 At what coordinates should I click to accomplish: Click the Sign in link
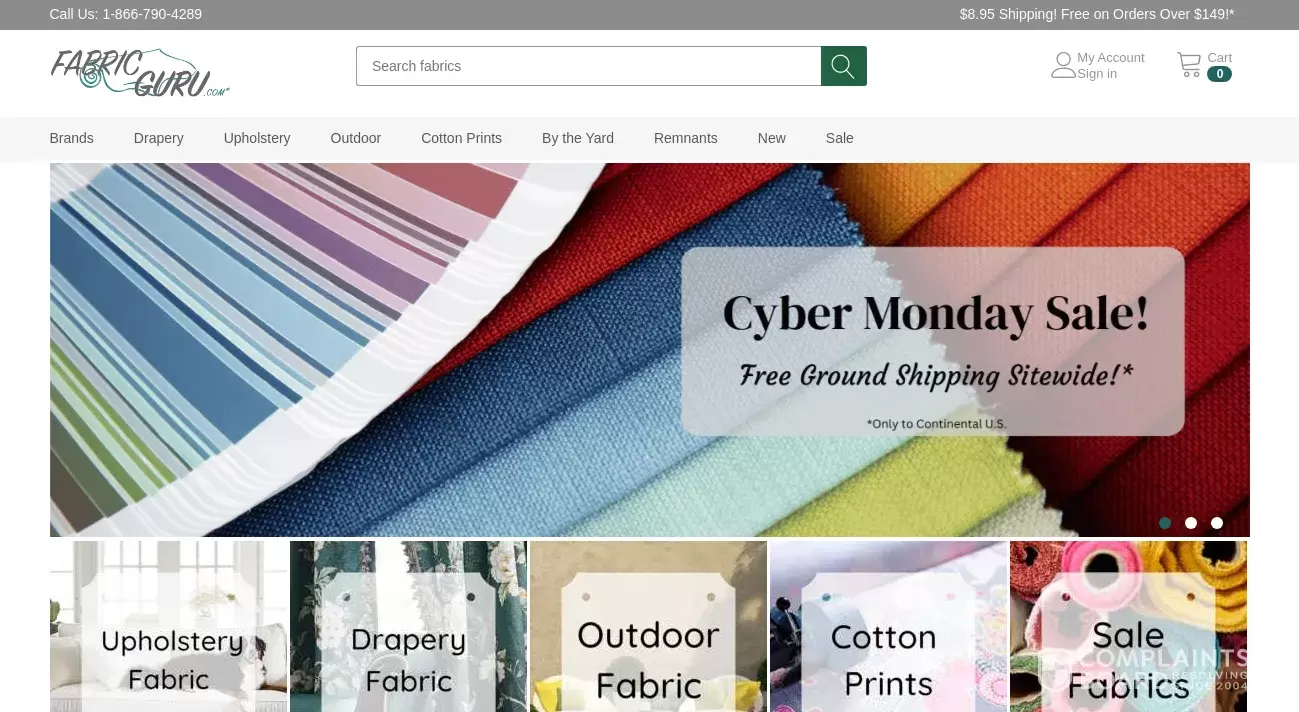pyautogui.click(x=1097, y=74)
